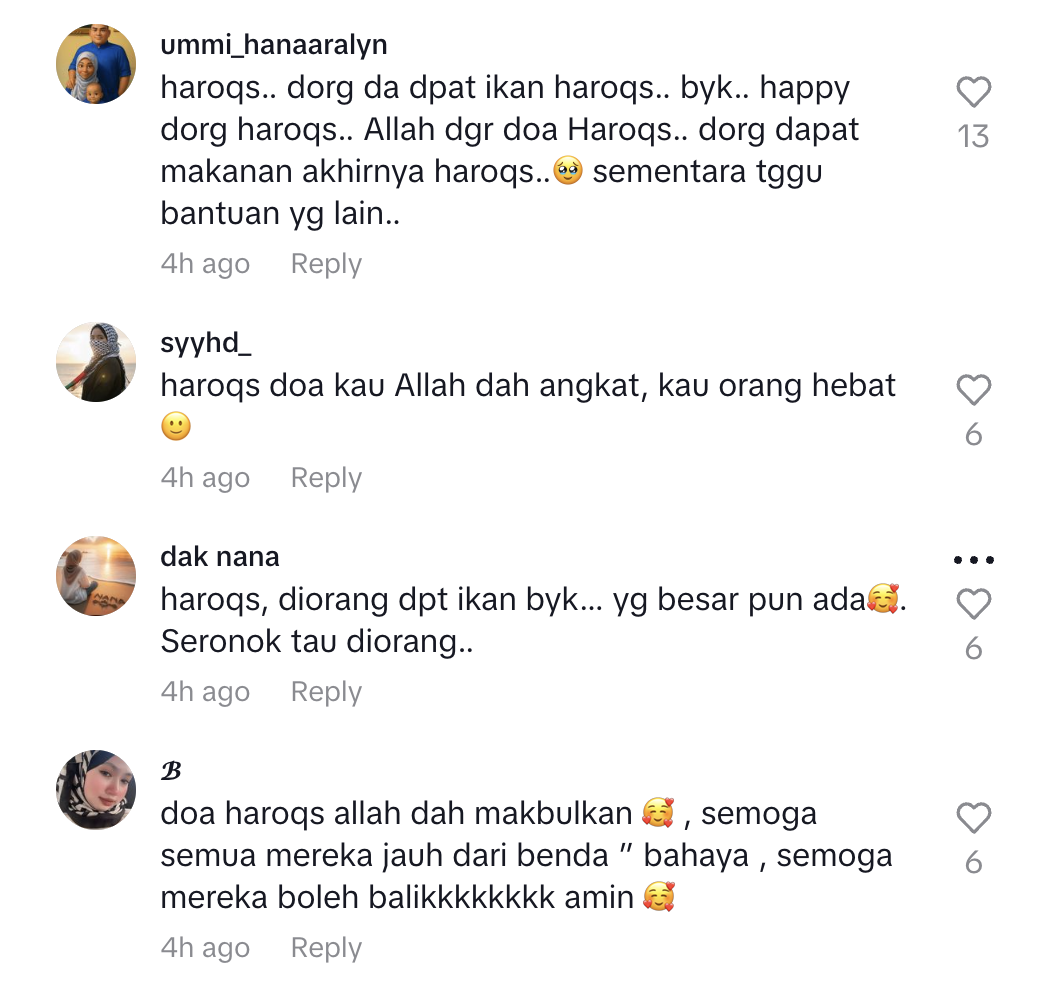The image size is (1062, 992).
Task: Open profile avatar of user 𝓑
Action: (95, 790)
